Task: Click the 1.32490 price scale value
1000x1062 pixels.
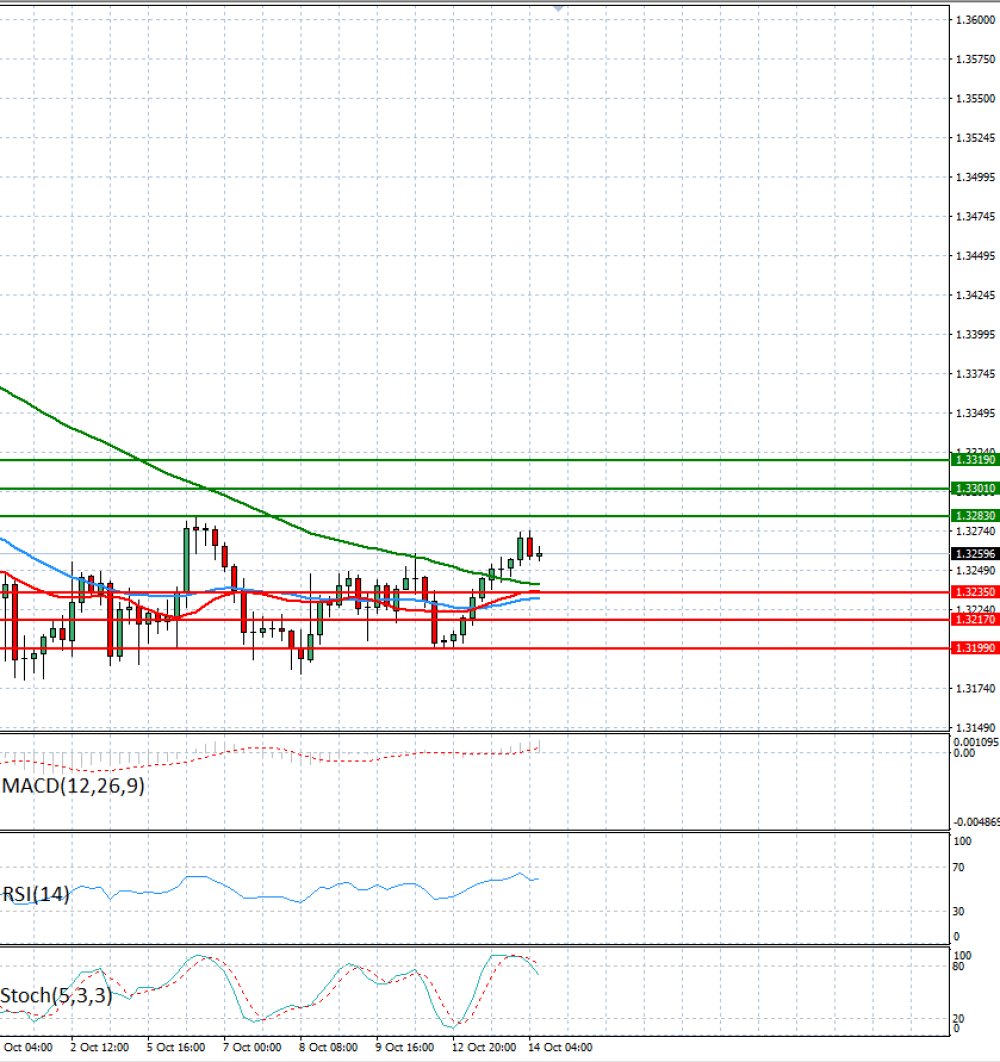Action: click(976, 571)
